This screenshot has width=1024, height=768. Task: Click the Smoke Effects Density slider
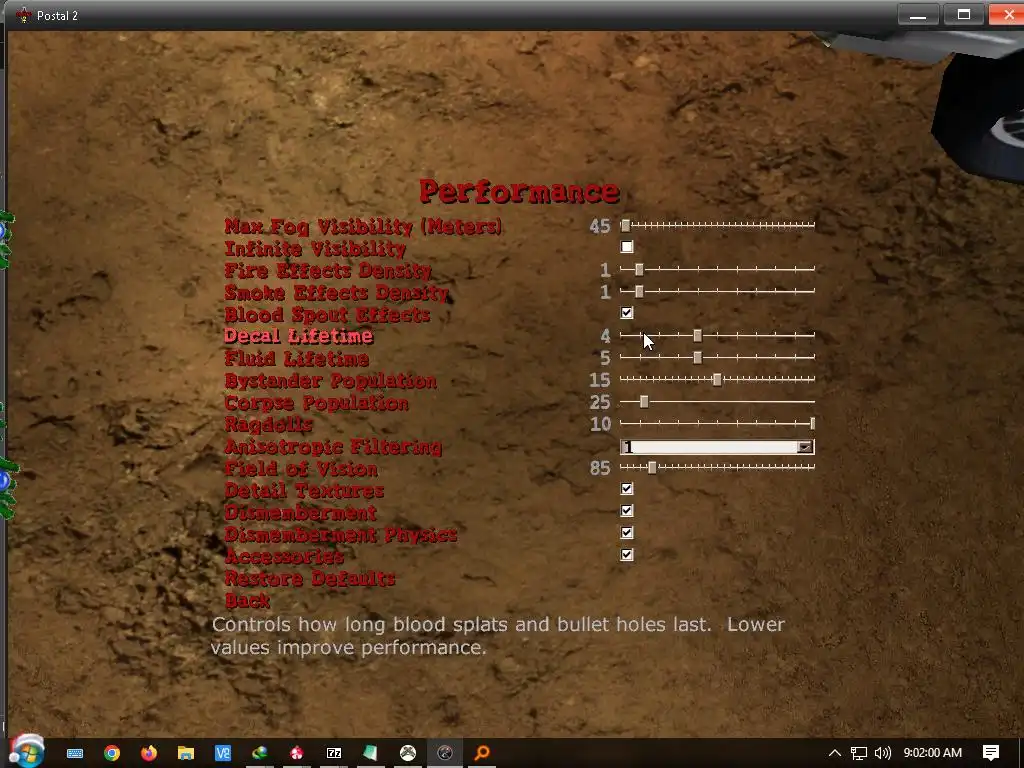[x=717, y=291]
